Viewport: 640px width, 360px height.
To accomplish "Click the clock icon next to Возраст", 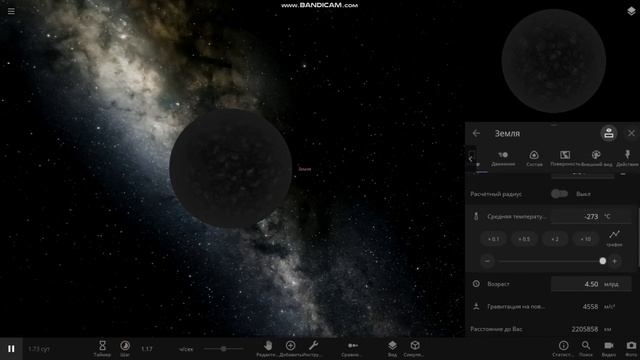I will point(476,284).
